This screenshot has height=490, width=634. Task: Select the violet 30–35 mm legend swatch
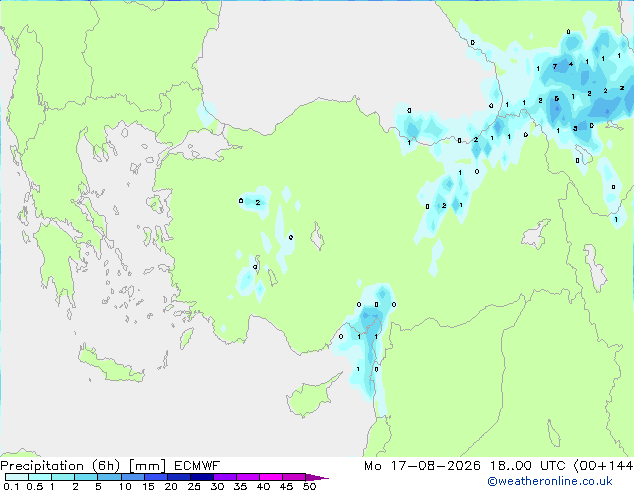click(224, 477)
